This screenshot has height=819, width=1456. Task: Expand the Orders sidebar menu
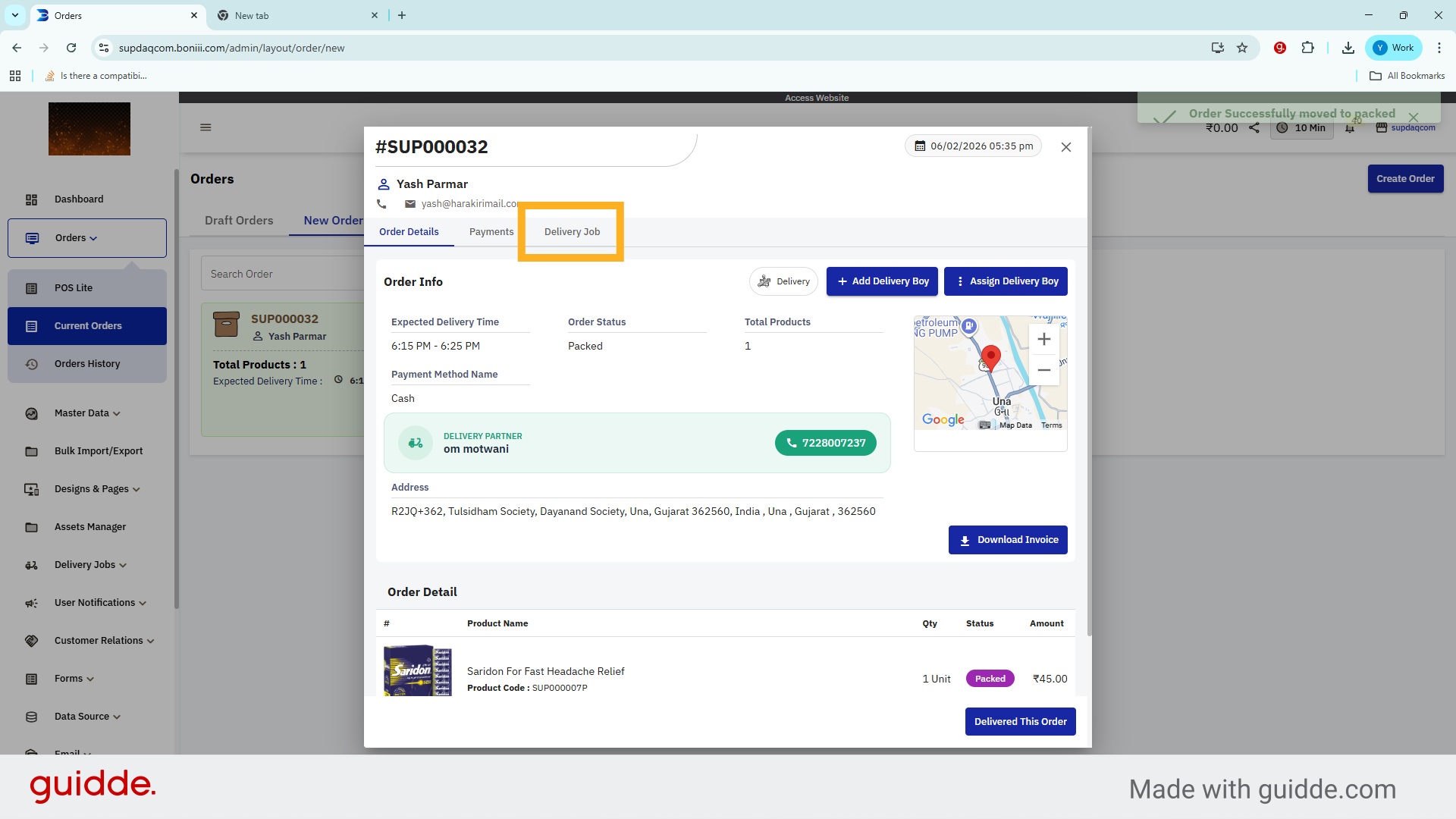click(87, 238)
